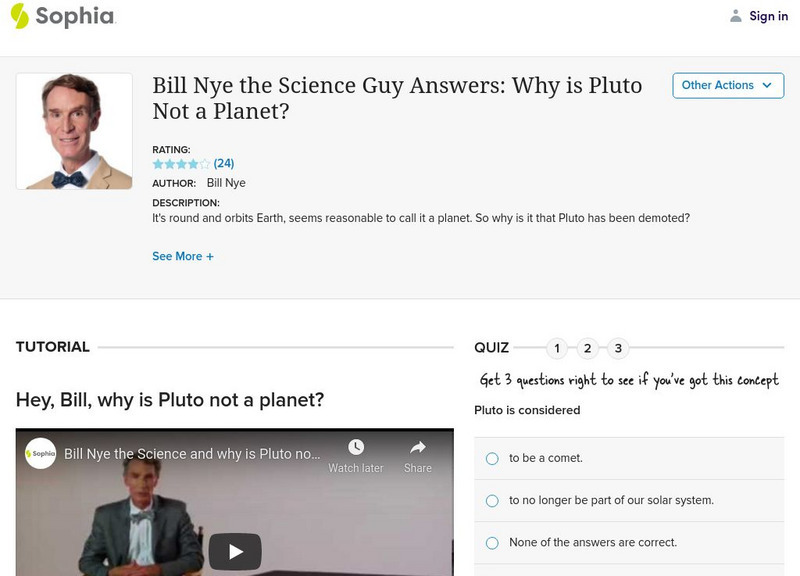Viewport: 800px width, 576px height.
Task: Go to quiz question 2
Action: [x=588, y=349]
